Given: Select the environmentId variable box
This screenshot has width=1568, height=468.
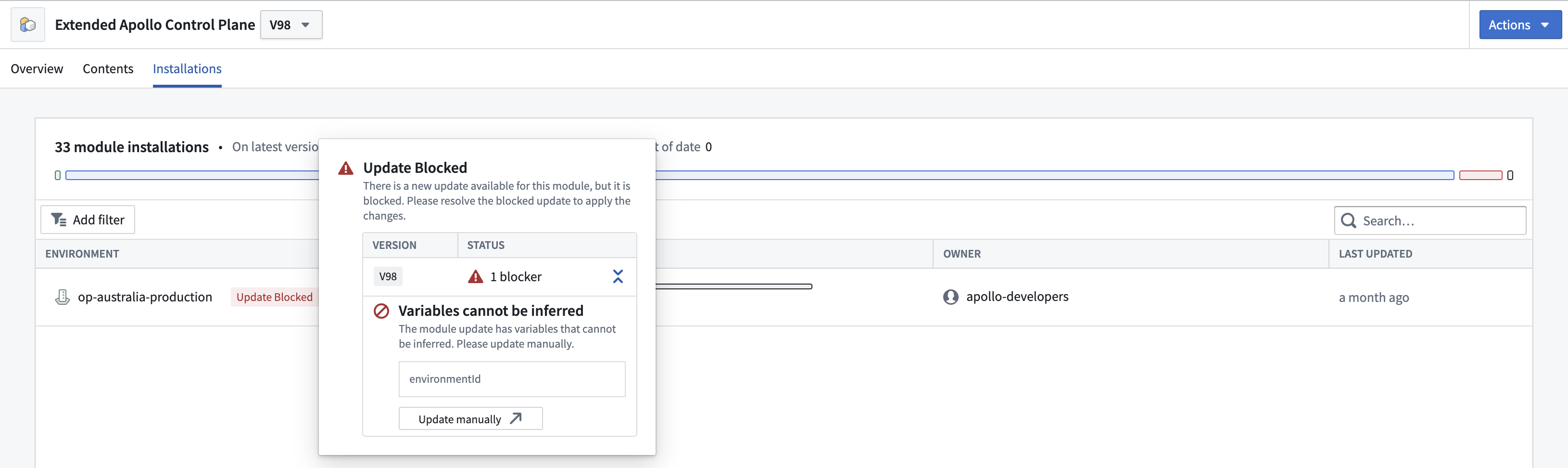Looking at the screenshot, I should click(512, 379).
